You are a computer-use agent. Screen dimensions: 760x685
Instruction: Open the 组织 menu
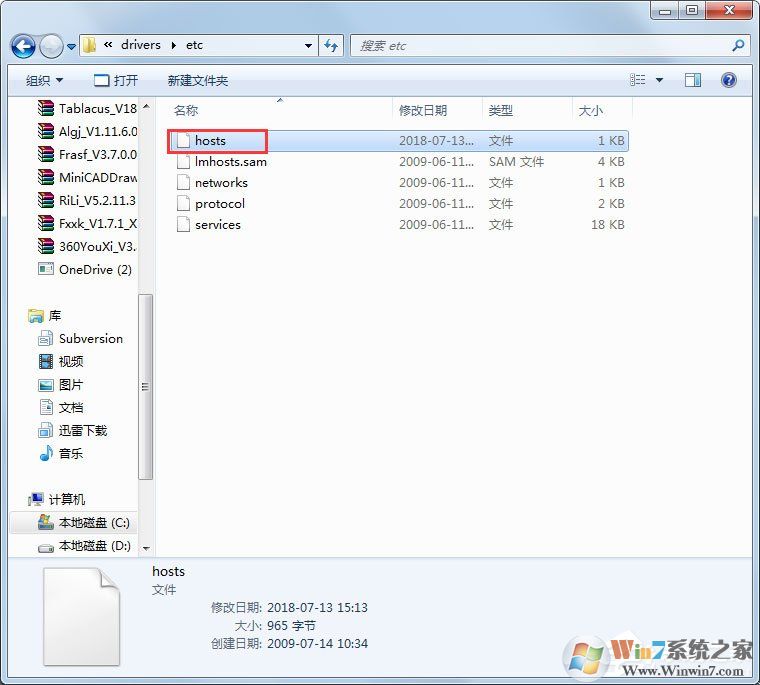click(44, 80)
